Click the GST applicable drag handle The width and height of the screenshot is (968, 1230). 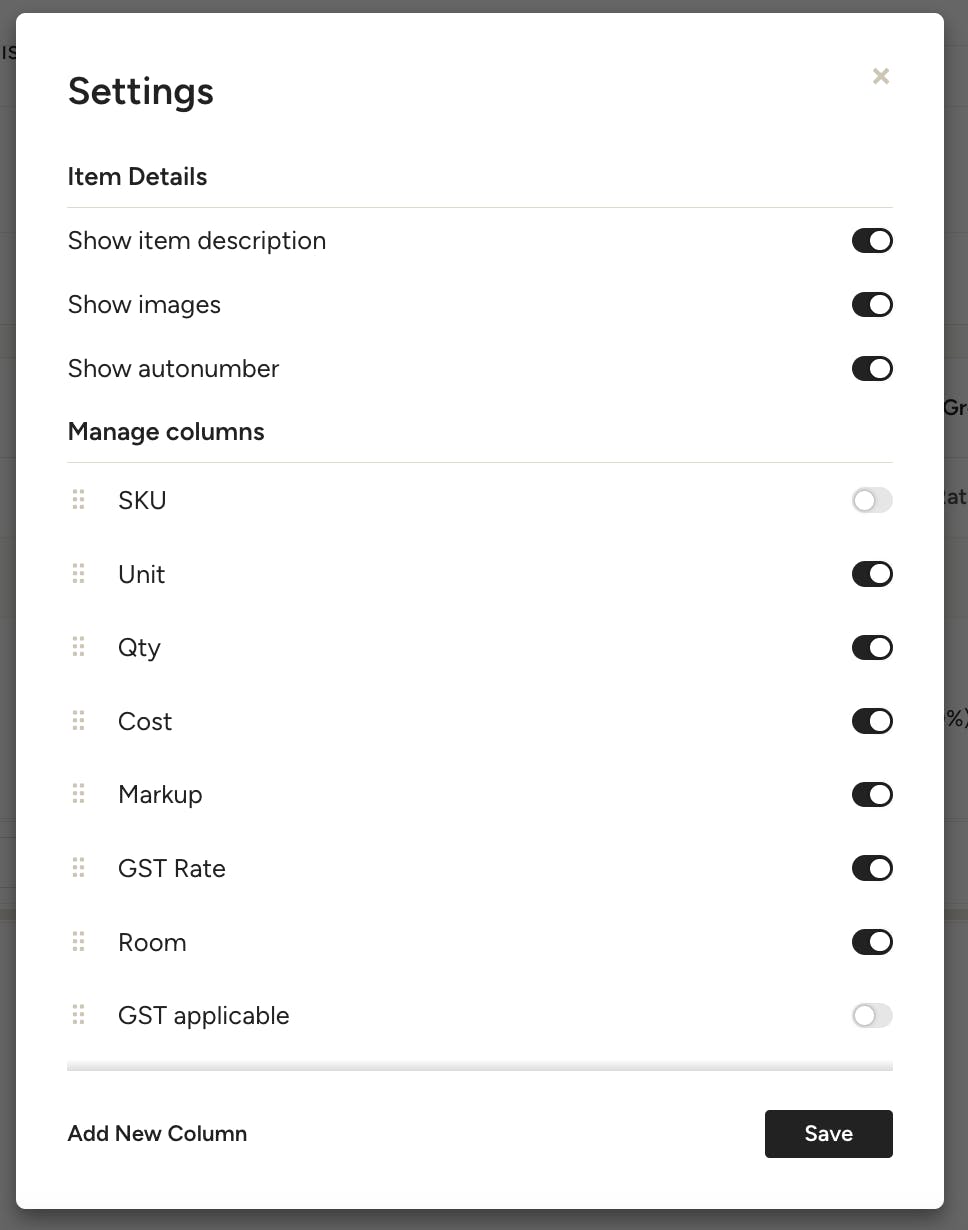coord(79,1015)
